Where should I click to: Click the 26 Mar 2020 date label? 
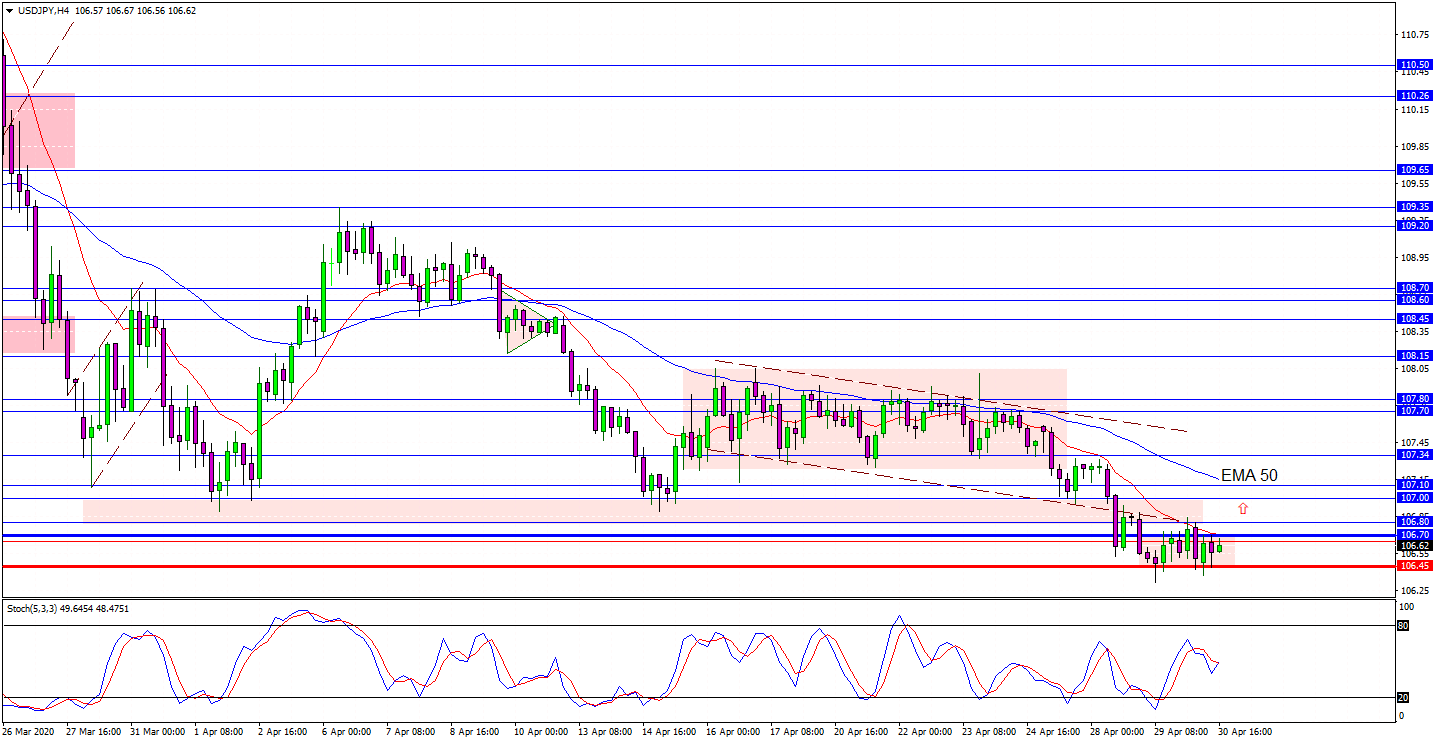[30, 732]
